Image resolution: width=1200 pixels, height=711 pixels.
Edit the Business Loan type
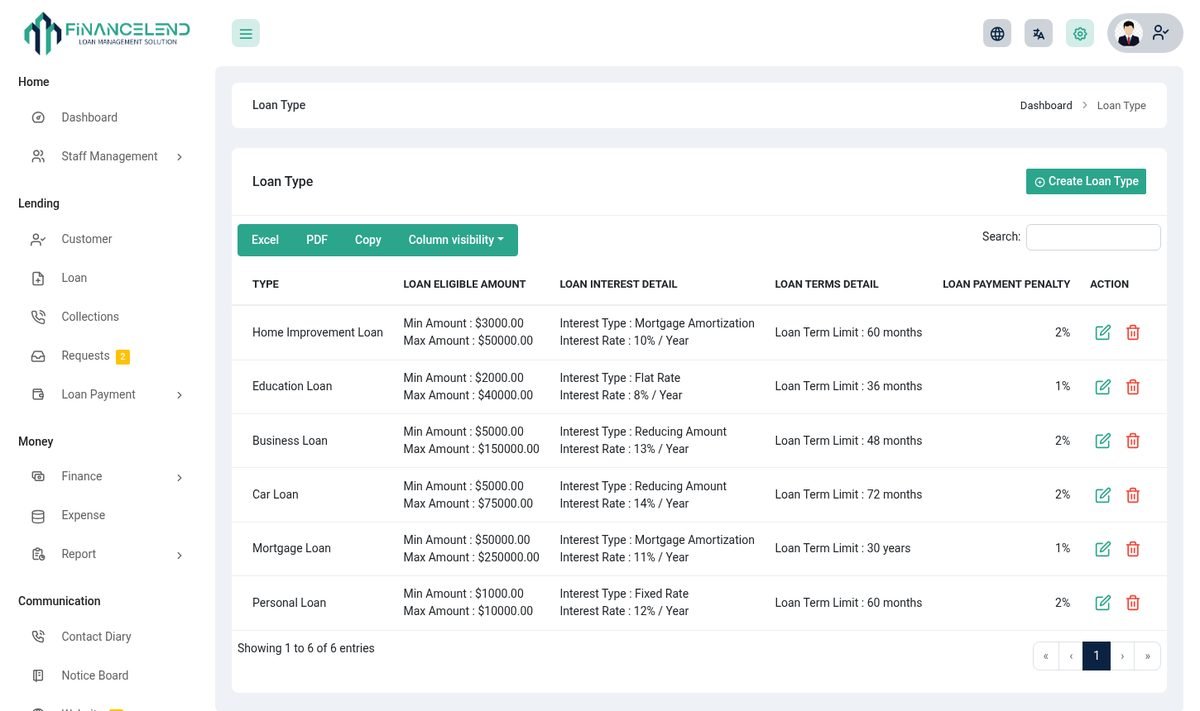coord(1103,440)
